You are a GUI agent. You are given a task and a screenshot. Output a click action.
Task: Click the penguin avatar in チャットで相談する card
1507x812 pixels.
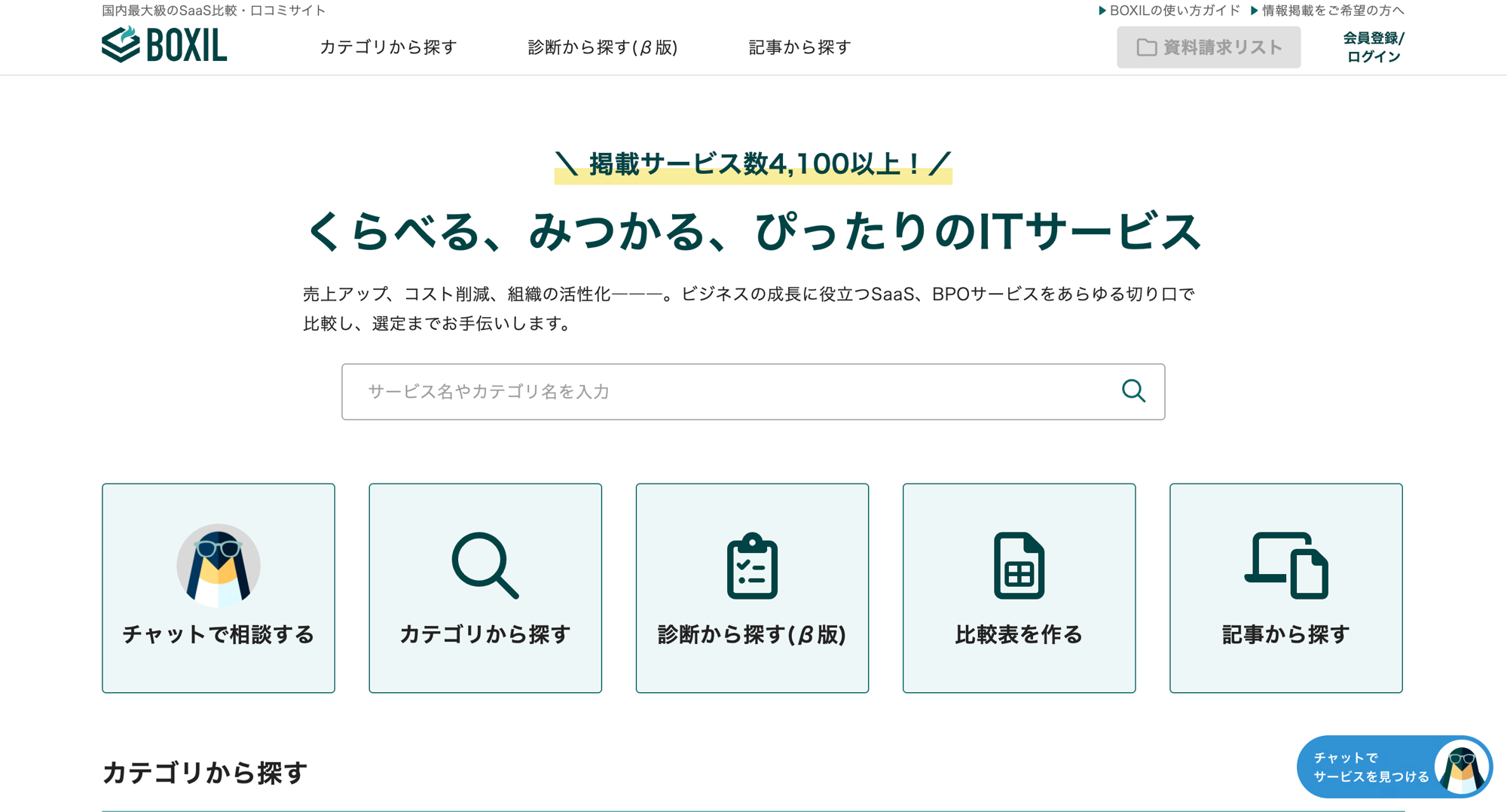coord(219,565)
